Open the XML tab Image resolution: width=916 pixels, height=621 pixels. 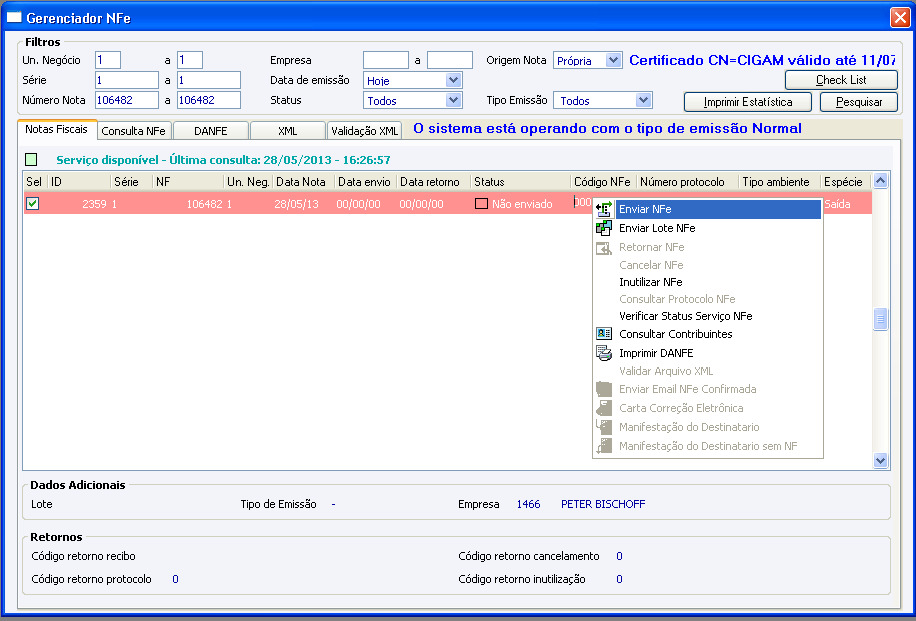click(x=287, y=131)
